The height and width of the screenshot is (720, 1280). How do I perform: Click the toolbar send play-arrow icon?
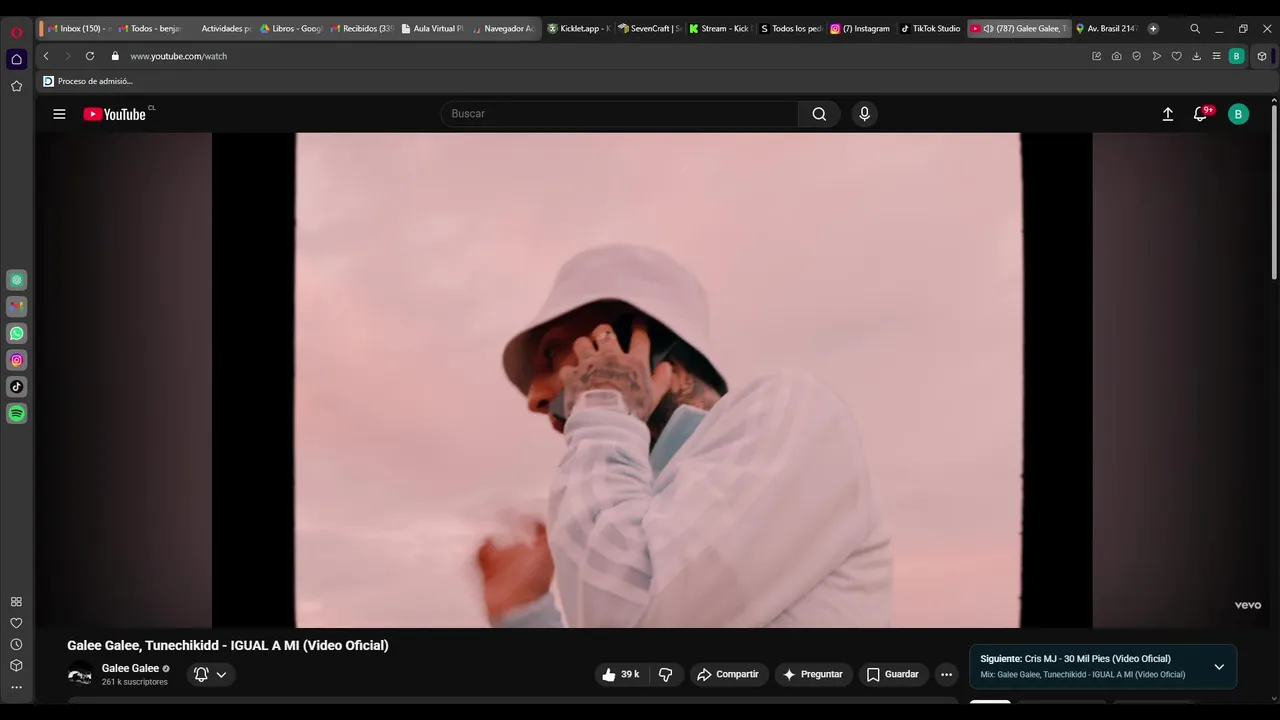coord(1156,56)
